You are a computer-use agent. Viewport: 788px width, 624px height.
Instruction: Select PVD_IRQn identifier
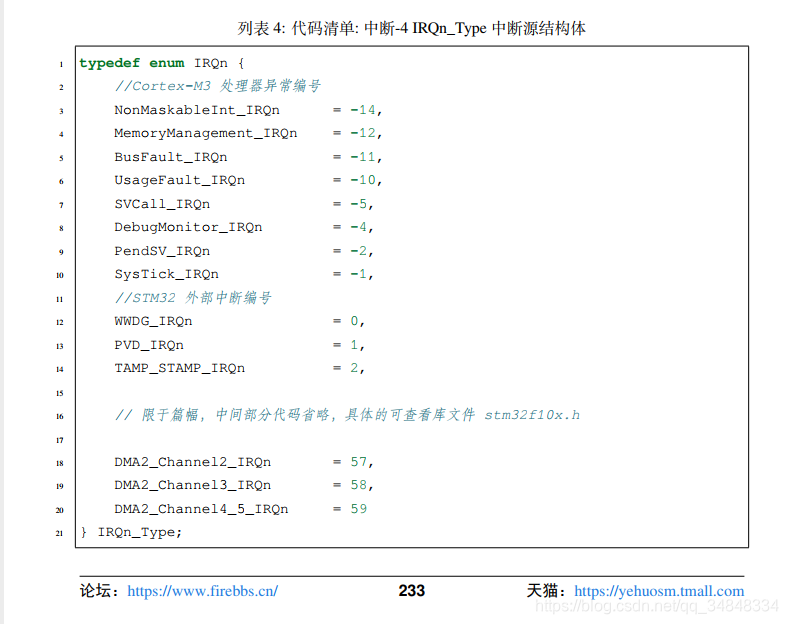149,345
